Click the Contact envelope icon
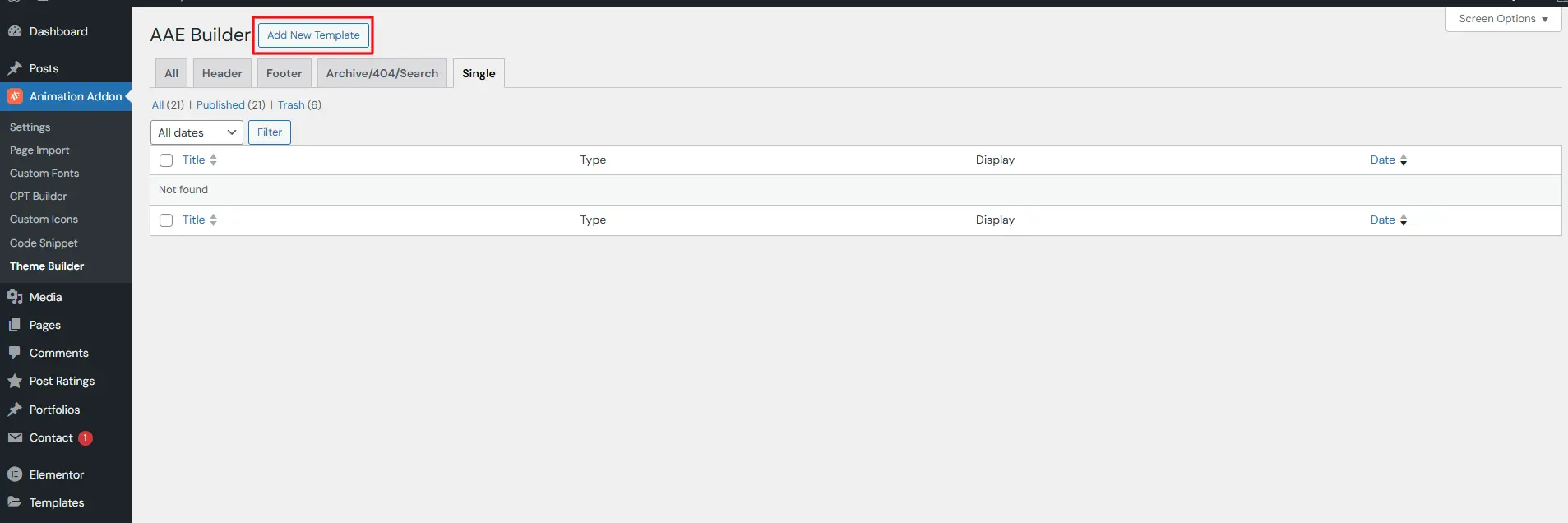 click(x=15, y=437)
